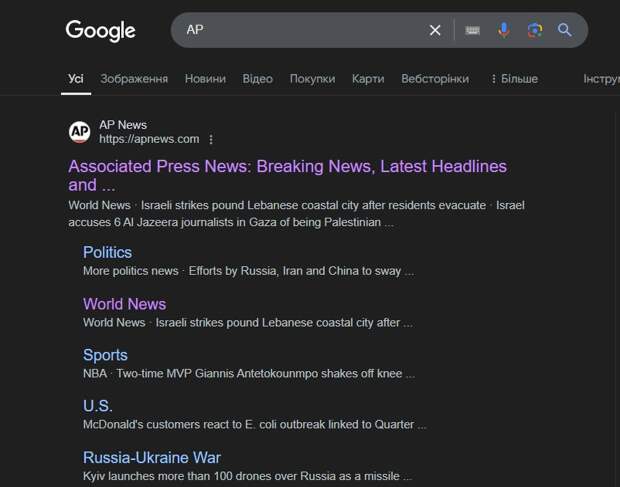620x487 pixels.
Task: Open the Sports sitelink
Action: point(105,355)
